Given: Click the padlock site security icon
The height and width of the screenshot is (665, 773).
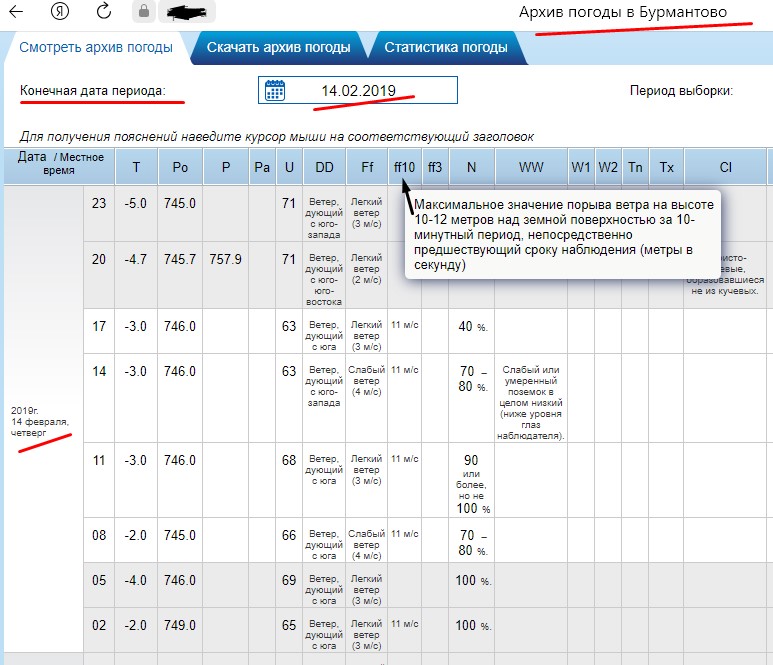Looking at the screenshot, I should [143, 11].
